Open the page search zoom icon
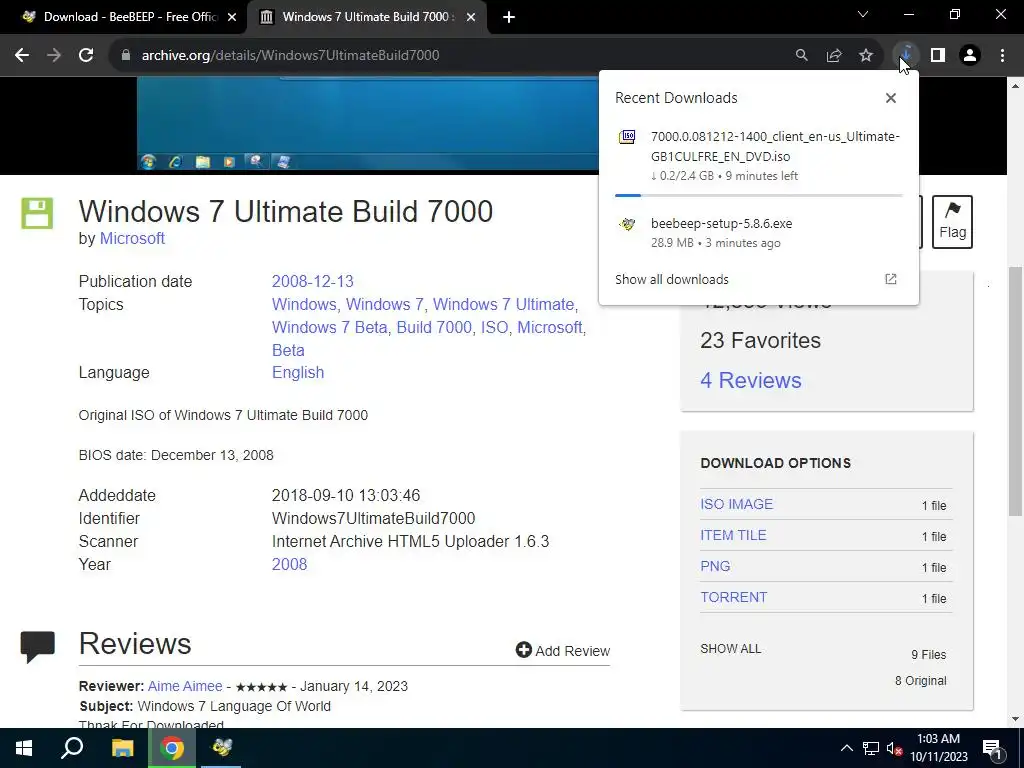 click(801, 56)
